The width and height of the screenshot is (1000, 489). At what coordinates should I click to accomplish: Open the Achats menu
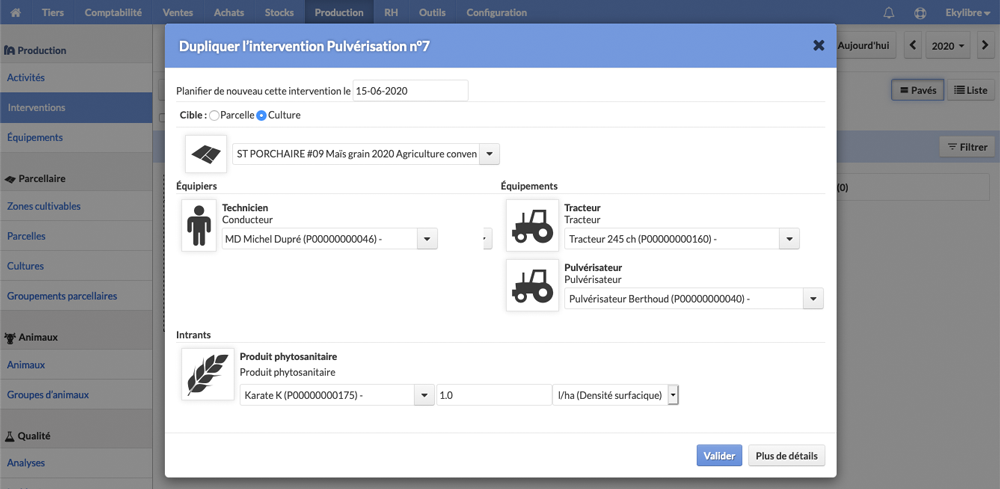pyautogui.click(x=229, y=12)
